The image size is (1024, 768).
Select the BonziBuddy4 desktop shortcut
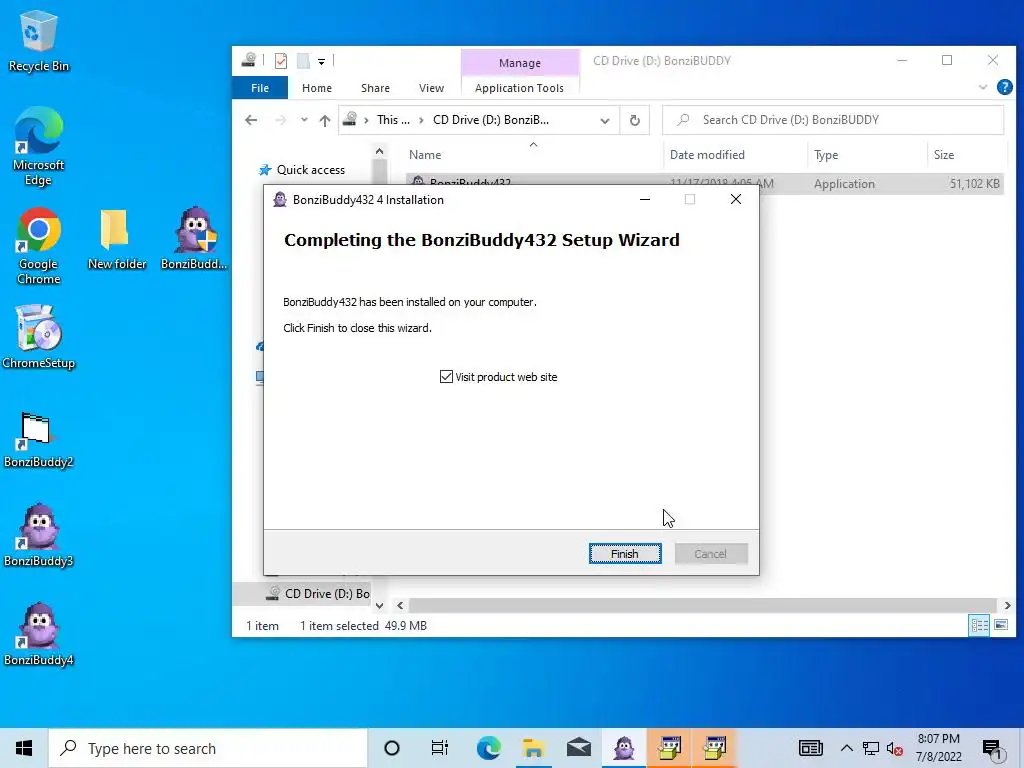pyautogui.click(x=39, y=634)
